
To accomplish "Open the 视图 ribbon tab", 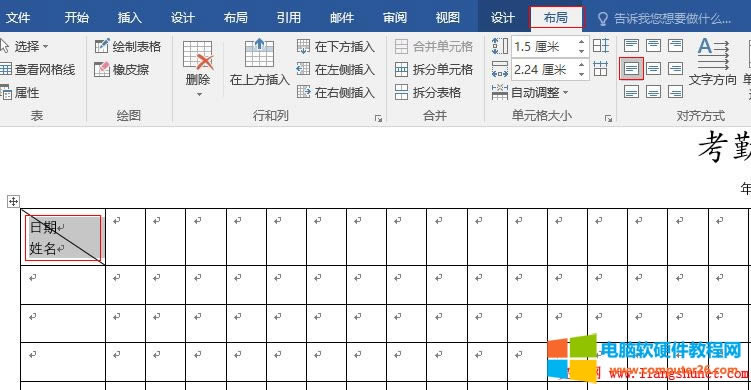I will click(x=447, y=18).
